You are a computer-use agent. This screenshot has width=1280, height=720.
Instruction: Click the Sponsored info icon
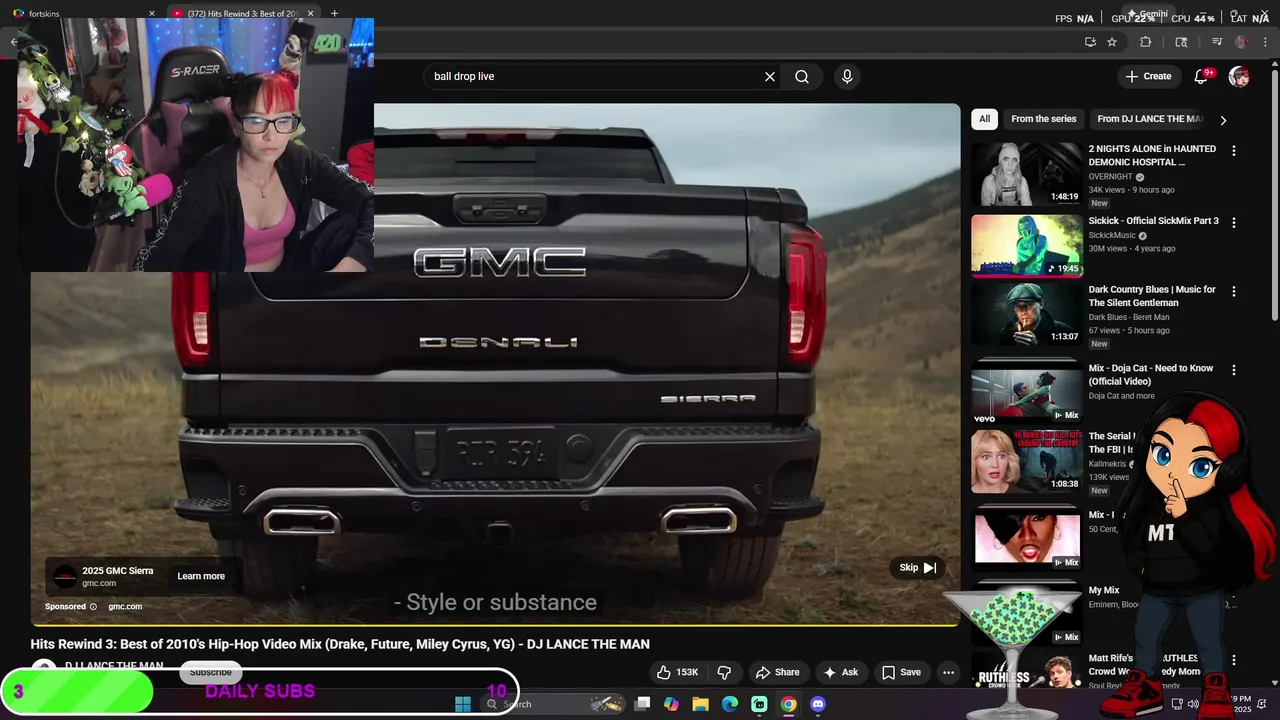(x=93, y=606)
